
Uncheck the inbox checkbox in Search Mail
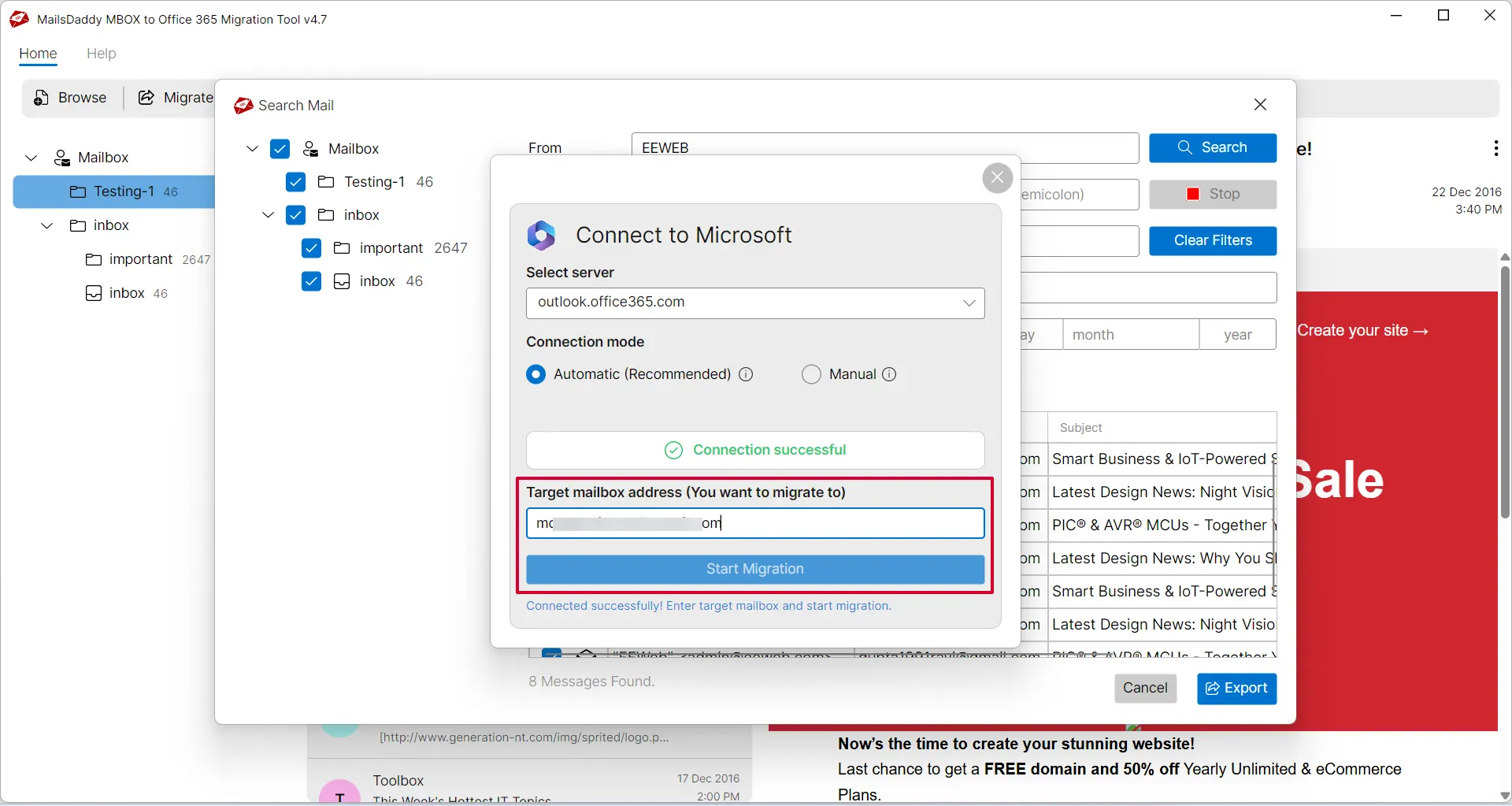[x=295, y=215]
